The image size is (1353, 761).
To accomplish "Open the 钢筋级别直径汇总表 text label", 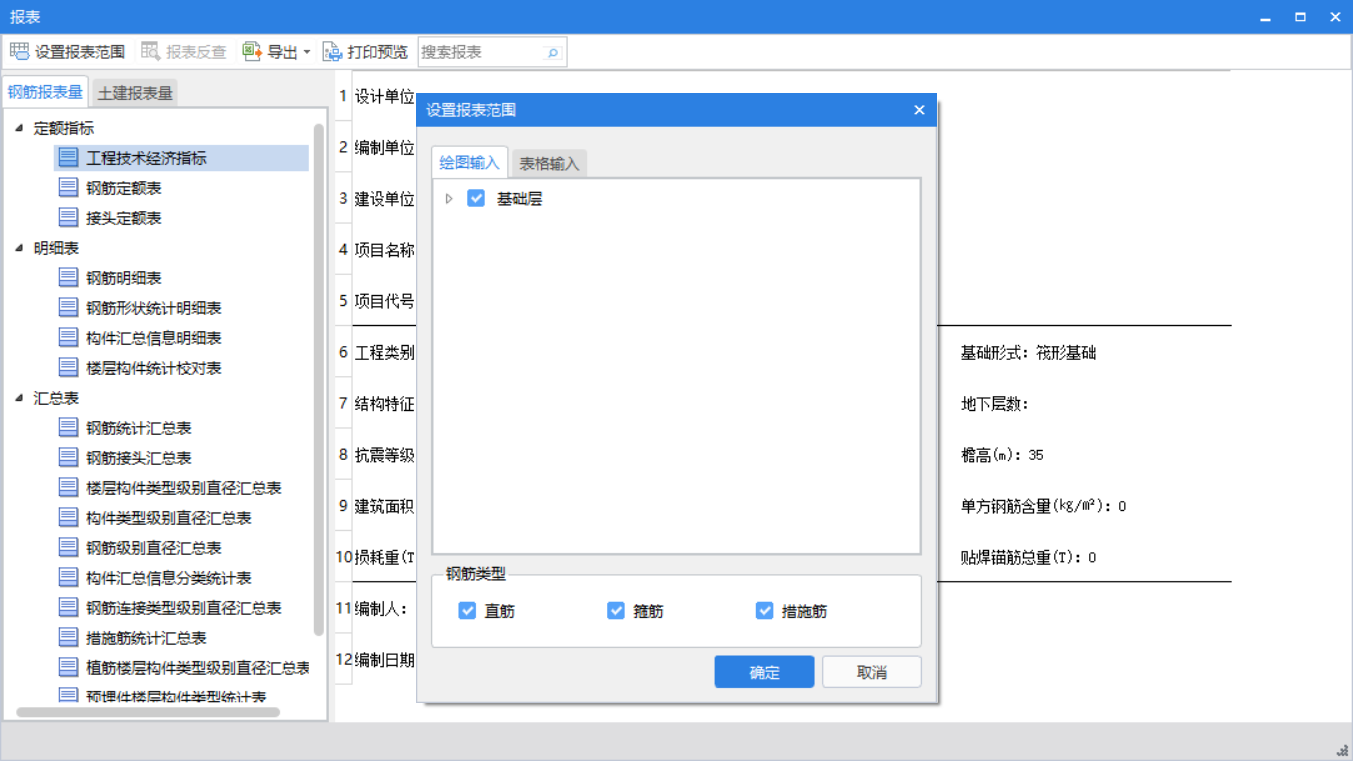I will (154, 548).
